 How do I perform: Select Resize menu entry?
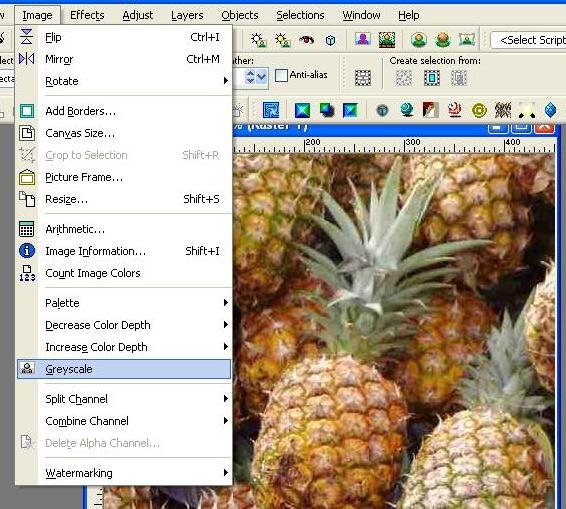pos(123,199)
